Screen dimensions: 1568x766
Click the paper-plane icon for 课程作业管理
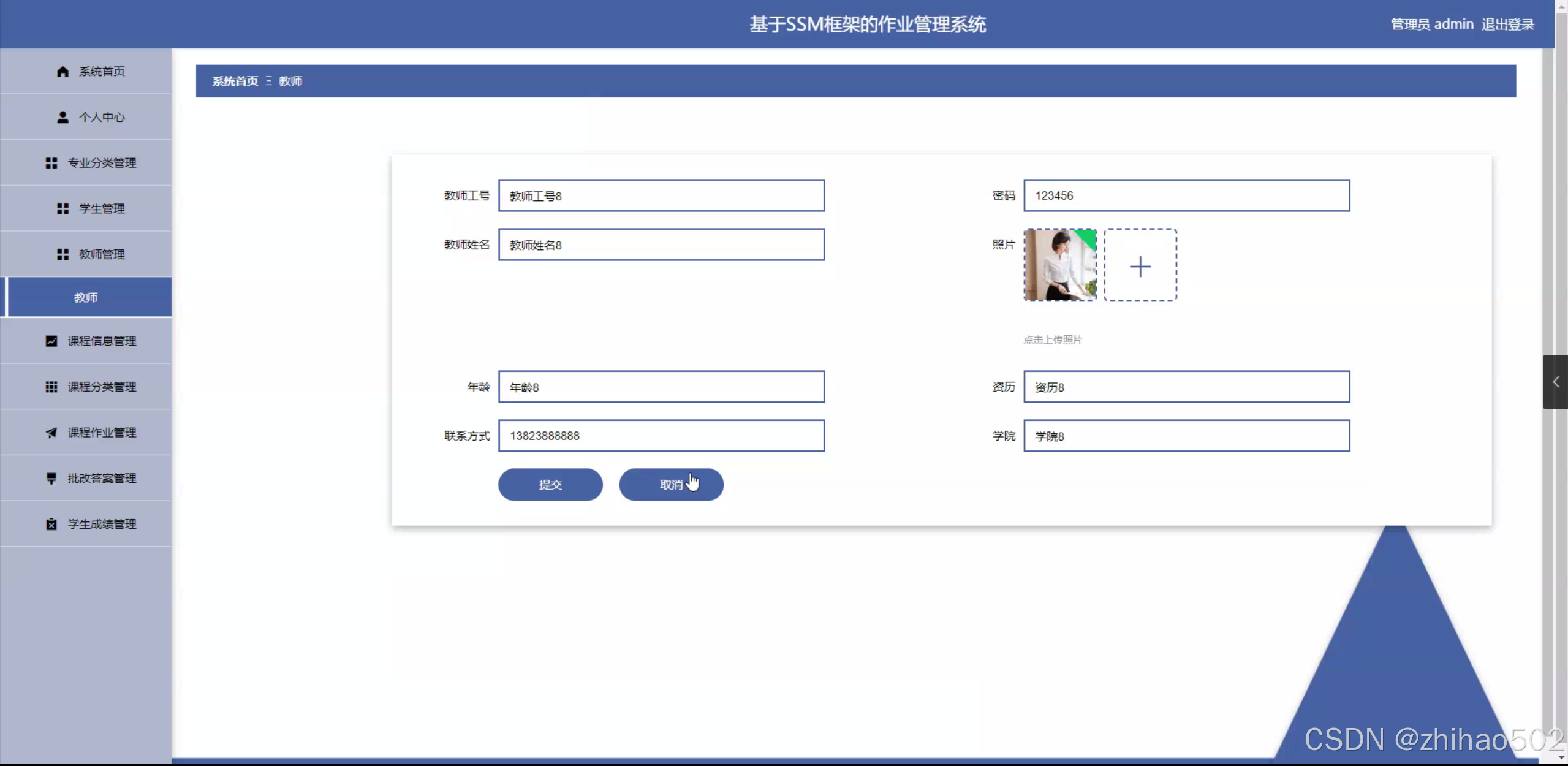pyautogui.click(x=51, y=433)
